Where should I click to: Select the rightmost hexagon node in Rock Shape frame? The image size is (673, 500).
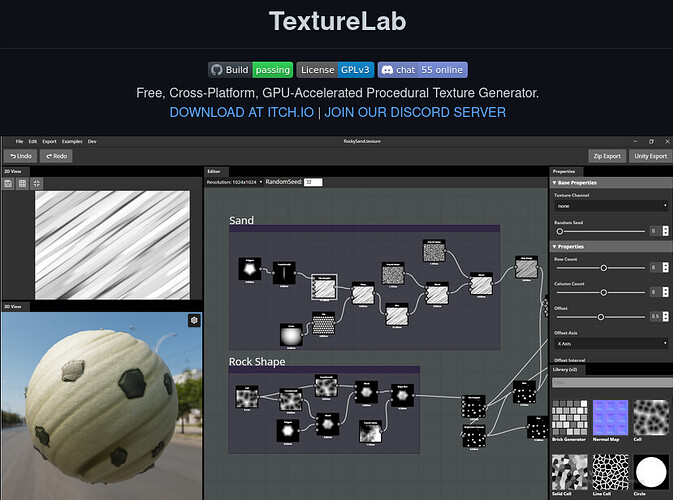click(403, 395)
